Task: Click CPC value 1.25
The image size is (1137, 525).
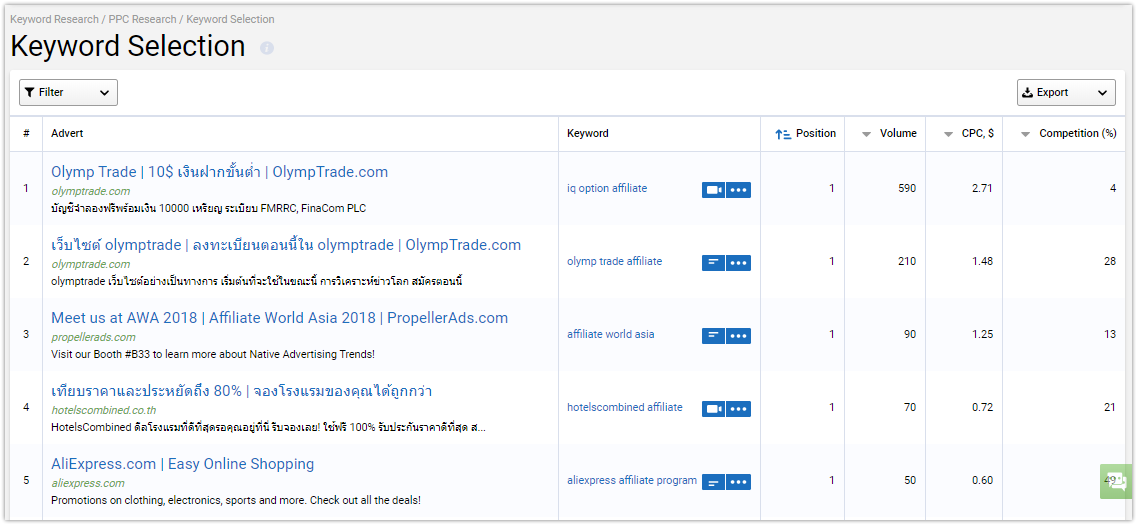Action: (982, 334)
